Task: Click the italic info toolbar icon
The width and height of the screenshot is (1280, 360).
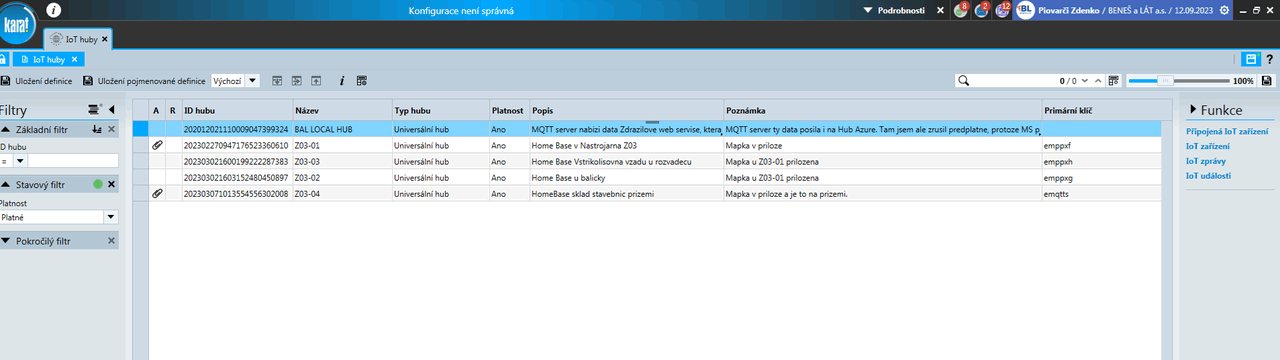Action: [342, 80]
